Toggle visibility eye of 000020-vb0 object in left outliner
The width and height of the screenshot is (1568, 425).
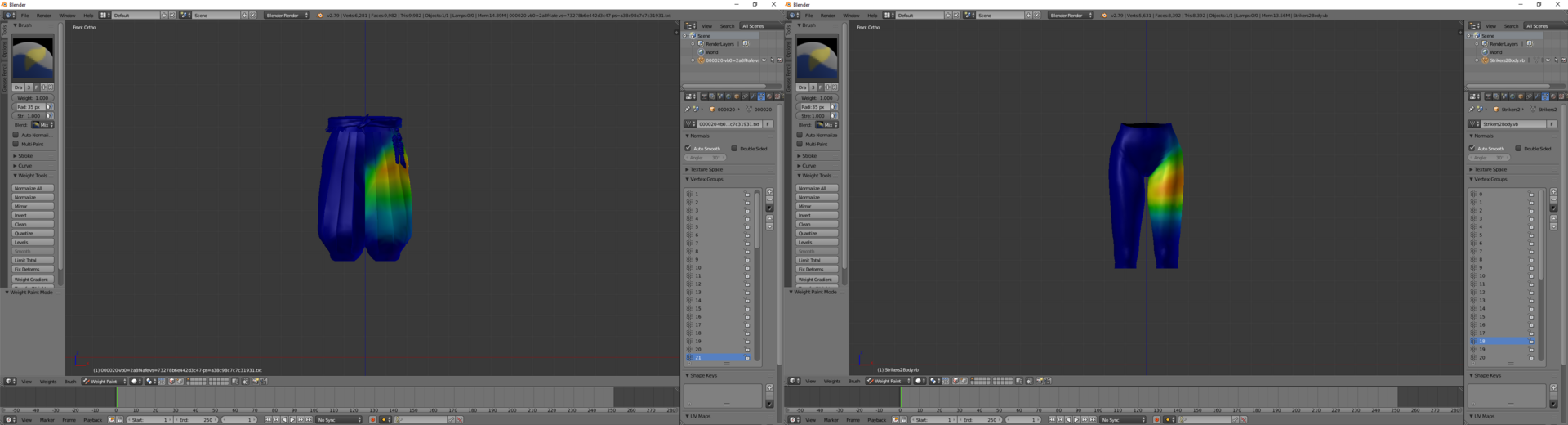[x=764, y=60]
